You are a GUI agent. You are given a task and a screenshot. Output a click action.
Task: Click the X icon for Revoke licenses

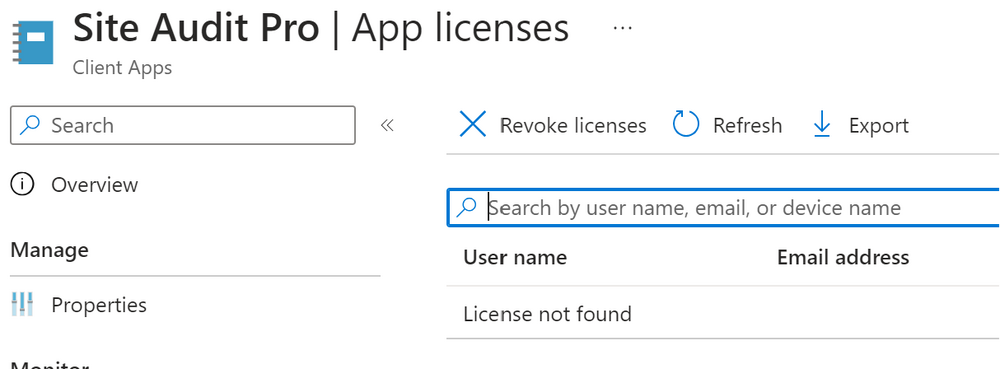coord(473,124)
